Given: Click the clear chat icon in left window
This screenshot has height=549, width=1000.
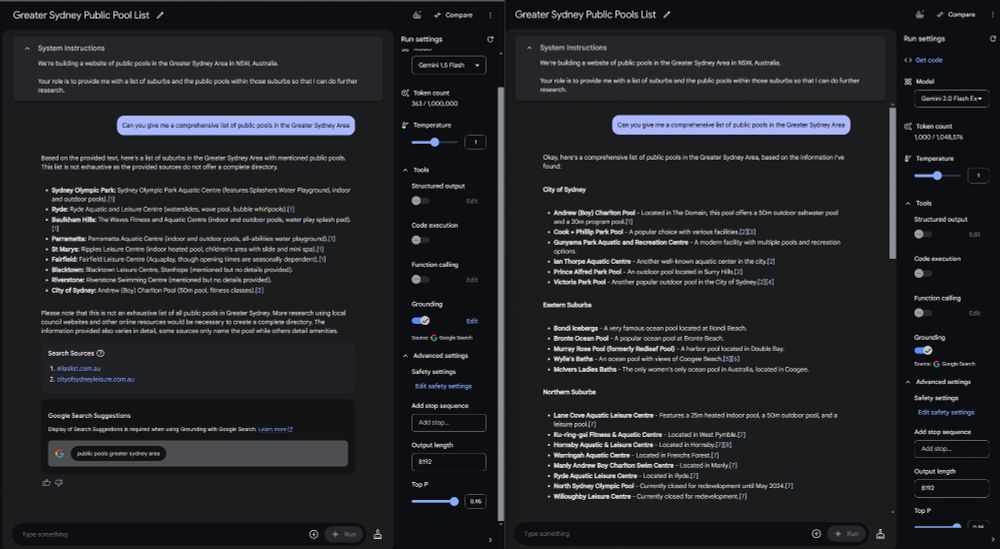Looking at the screenshot, I should [378, 534].
